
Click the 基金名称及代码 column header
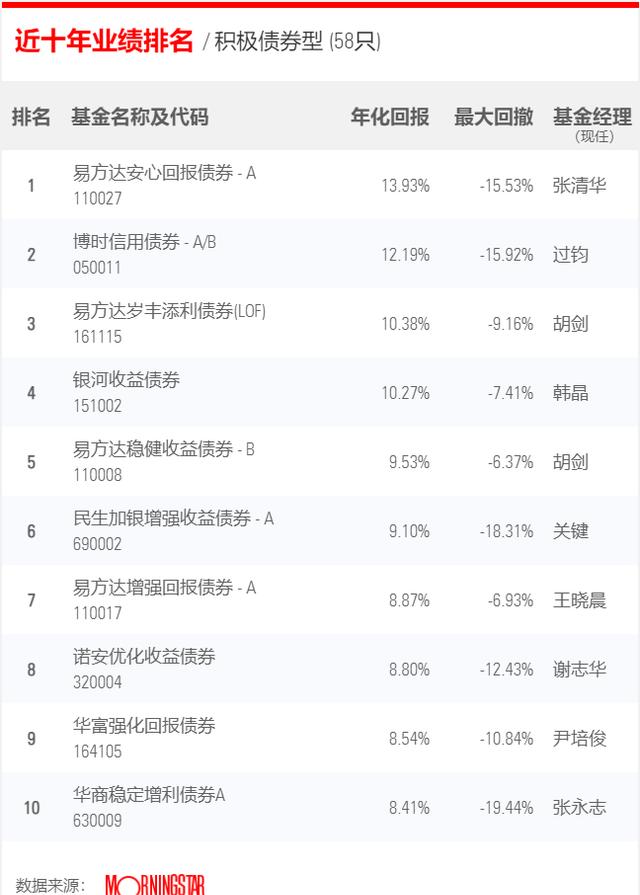140,117
